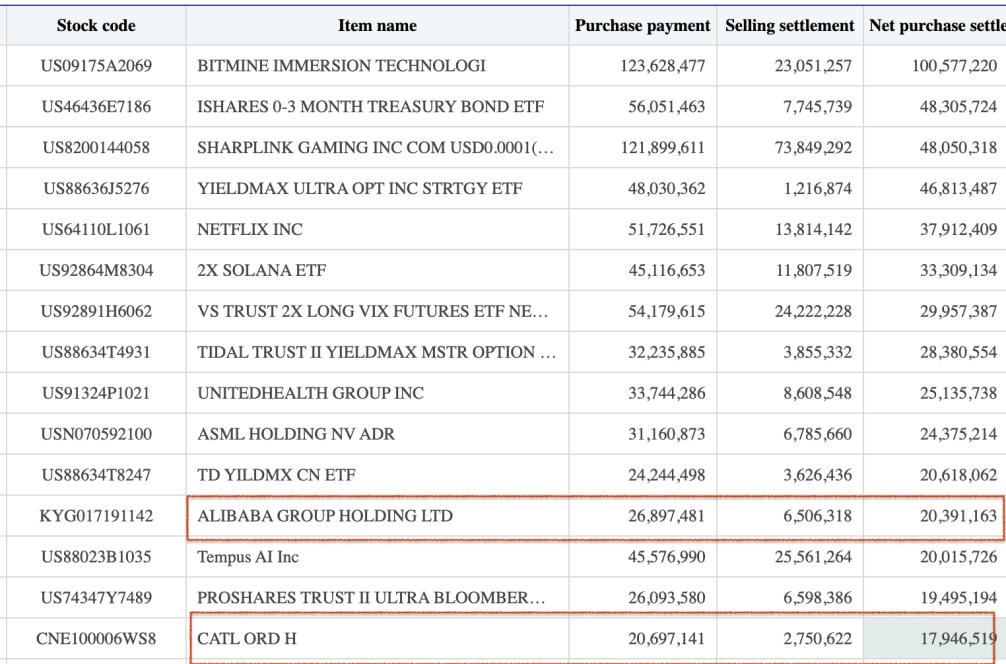Click the Purchase payment column header
1006x664 pixels.
click(642, 25)
